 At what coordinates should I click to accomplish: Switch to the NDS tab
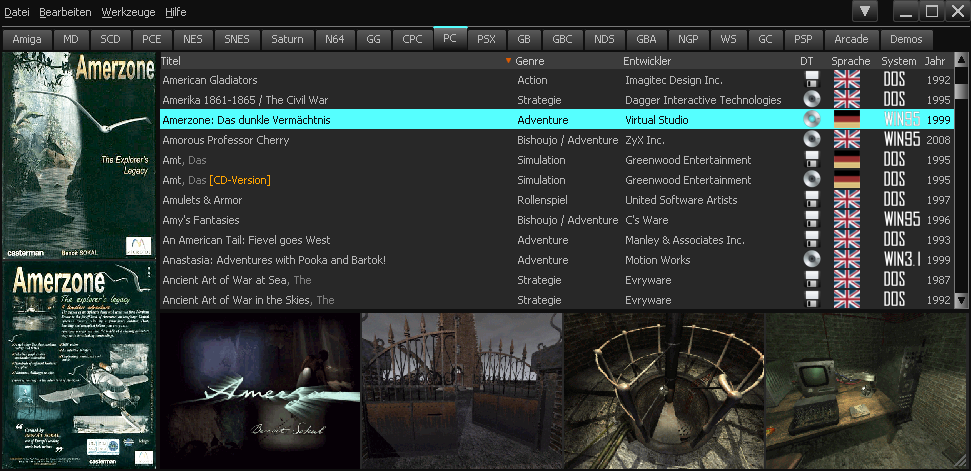click(604, 39)
